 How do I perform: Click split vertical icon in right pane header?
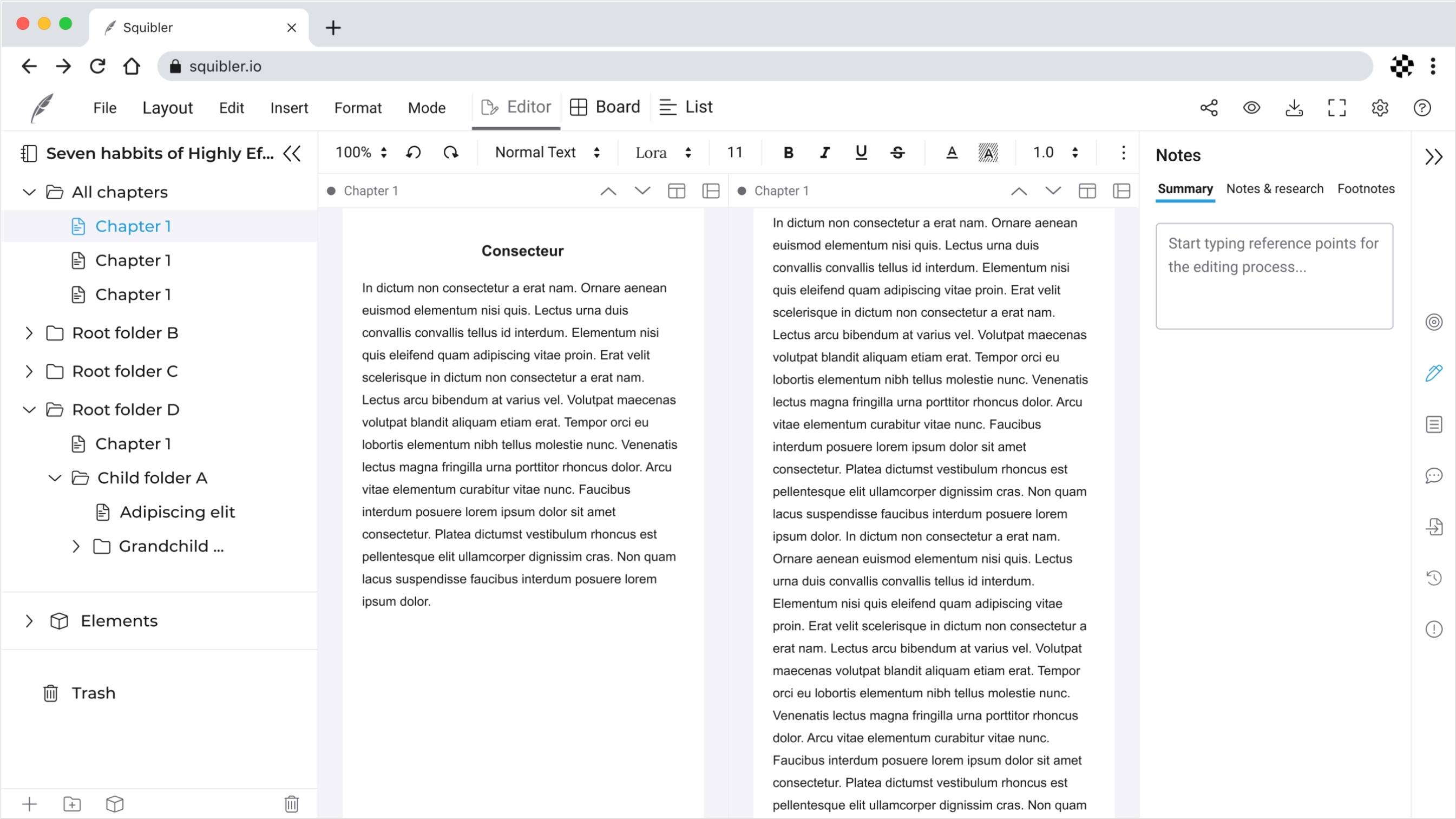click(1087, 191)
